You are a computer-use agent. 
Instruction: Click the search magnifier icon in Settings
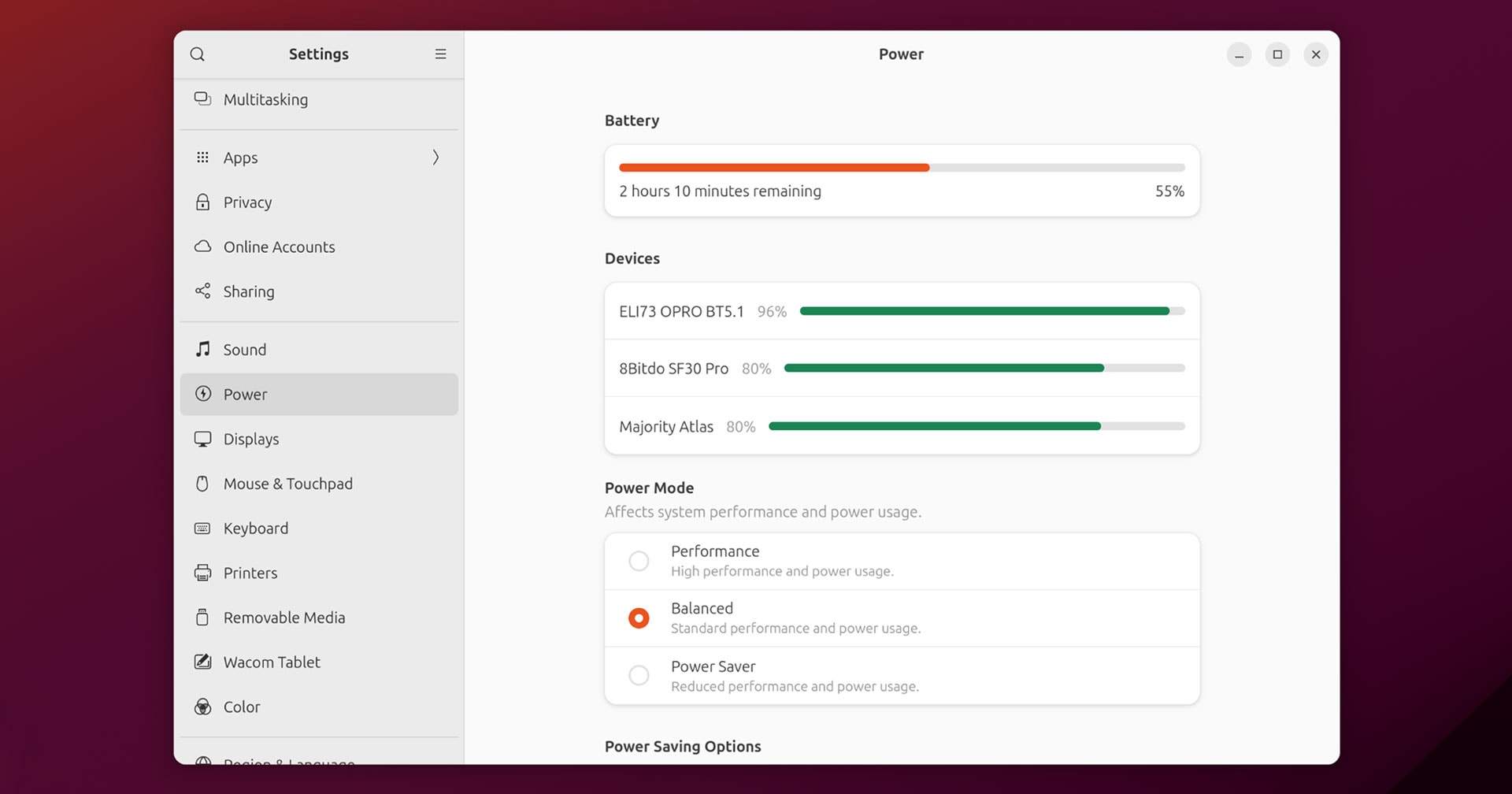coord(198,54)
